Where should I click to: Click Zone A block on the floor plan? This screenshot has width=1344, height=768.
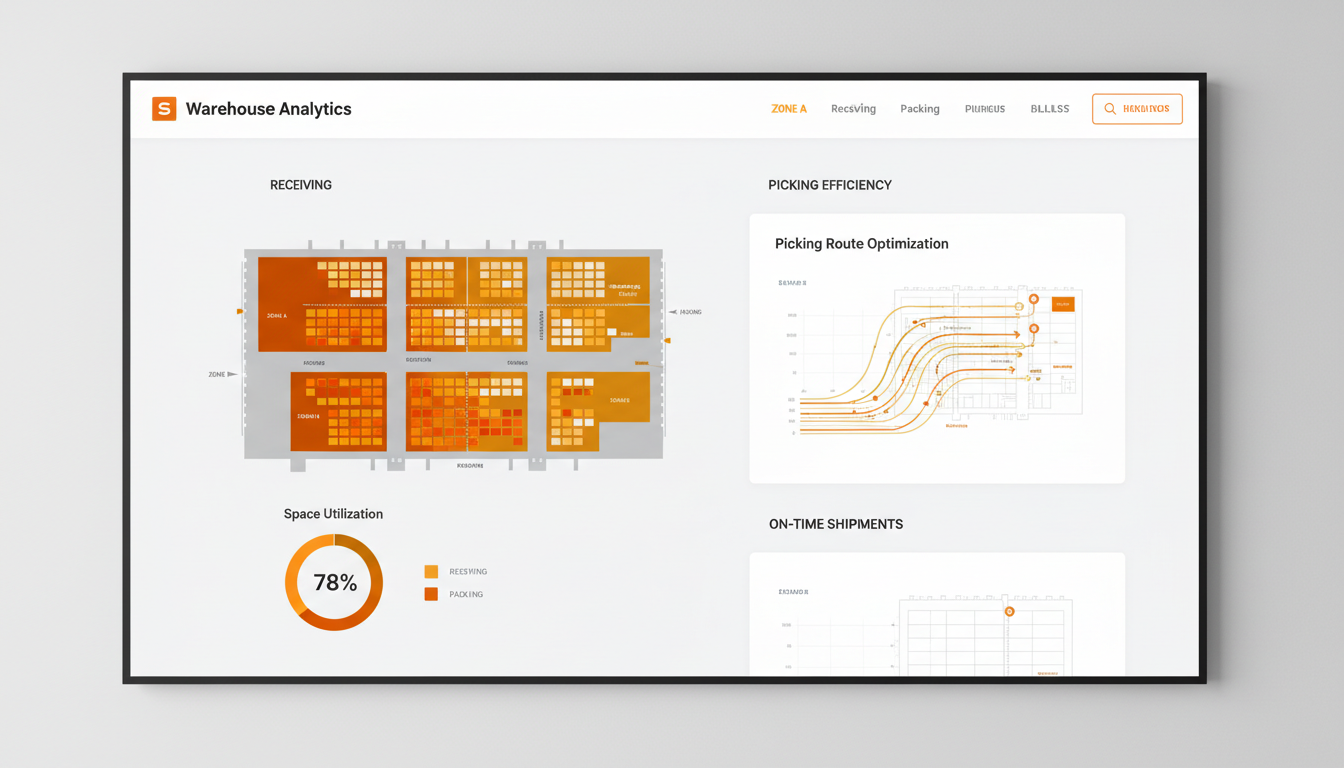322,303
